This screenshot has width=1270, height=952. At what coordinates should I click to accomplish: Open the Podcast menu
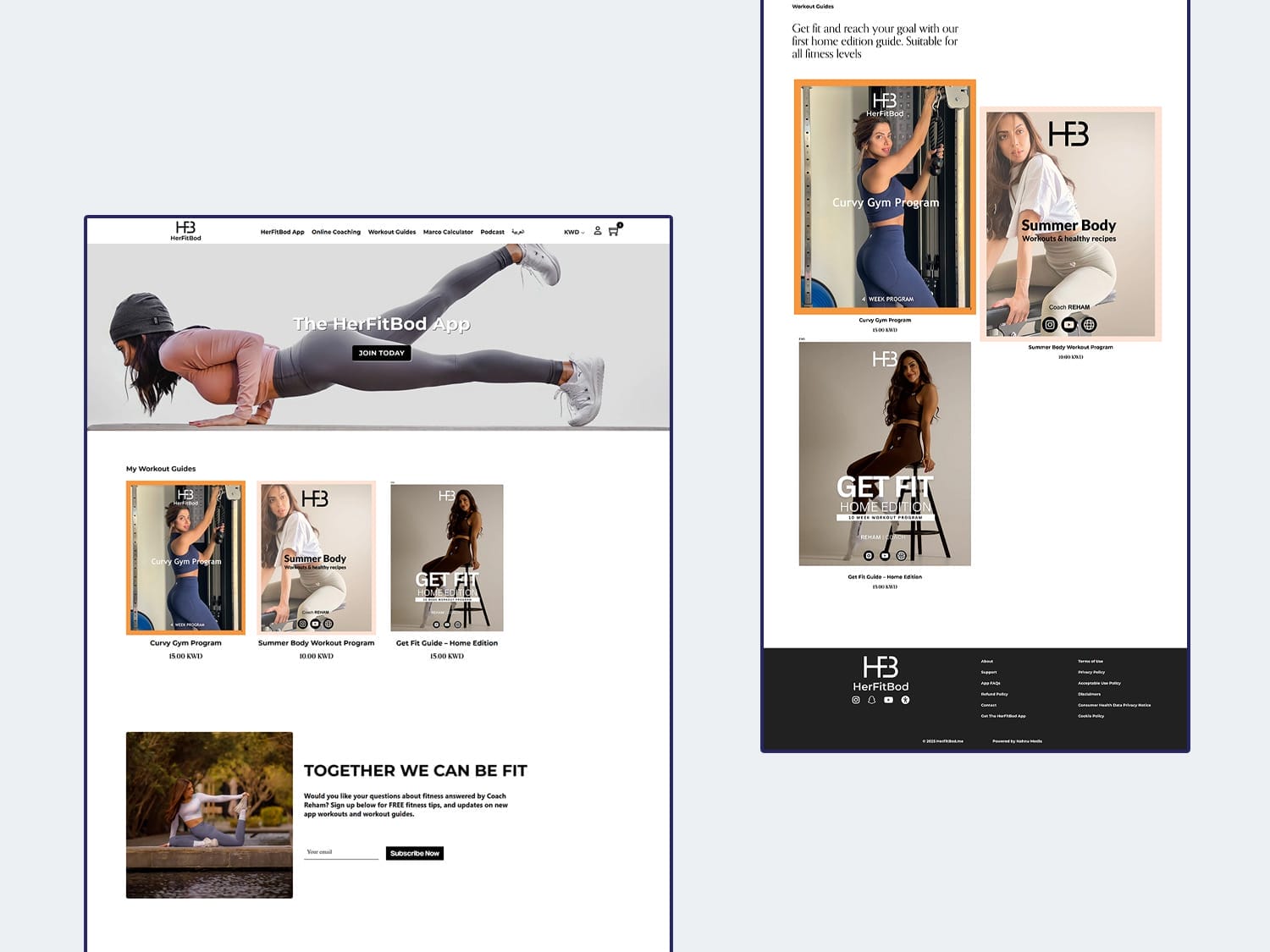[492, 232]
